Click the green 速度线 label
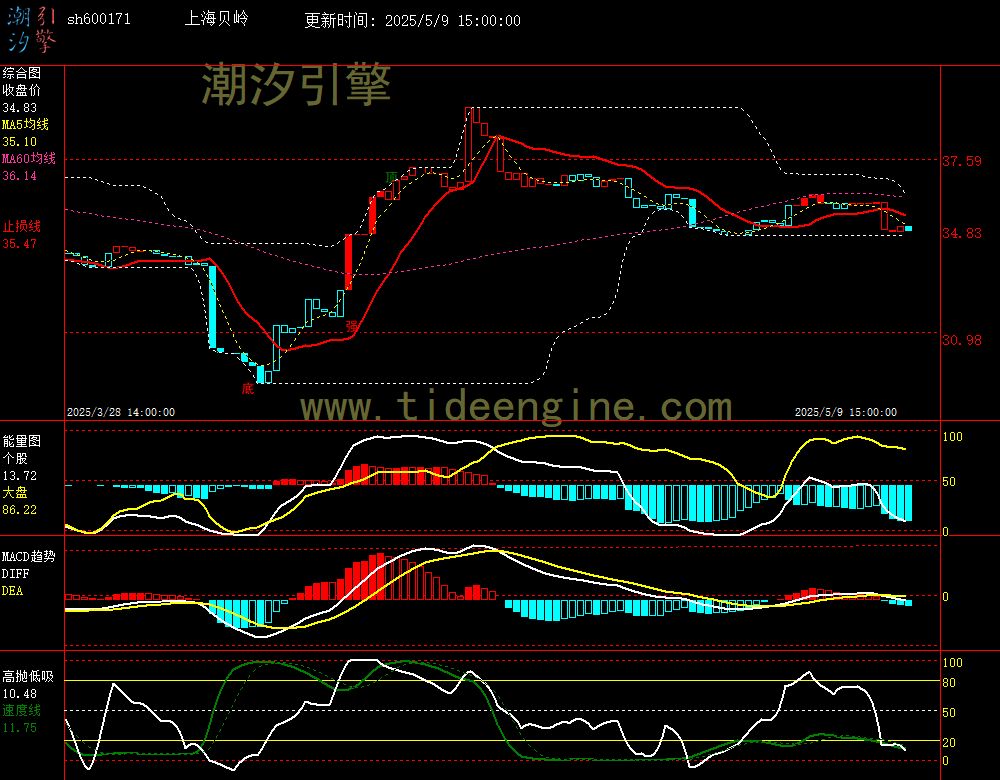The image size is (1000, 780). (x=22, y=710)
